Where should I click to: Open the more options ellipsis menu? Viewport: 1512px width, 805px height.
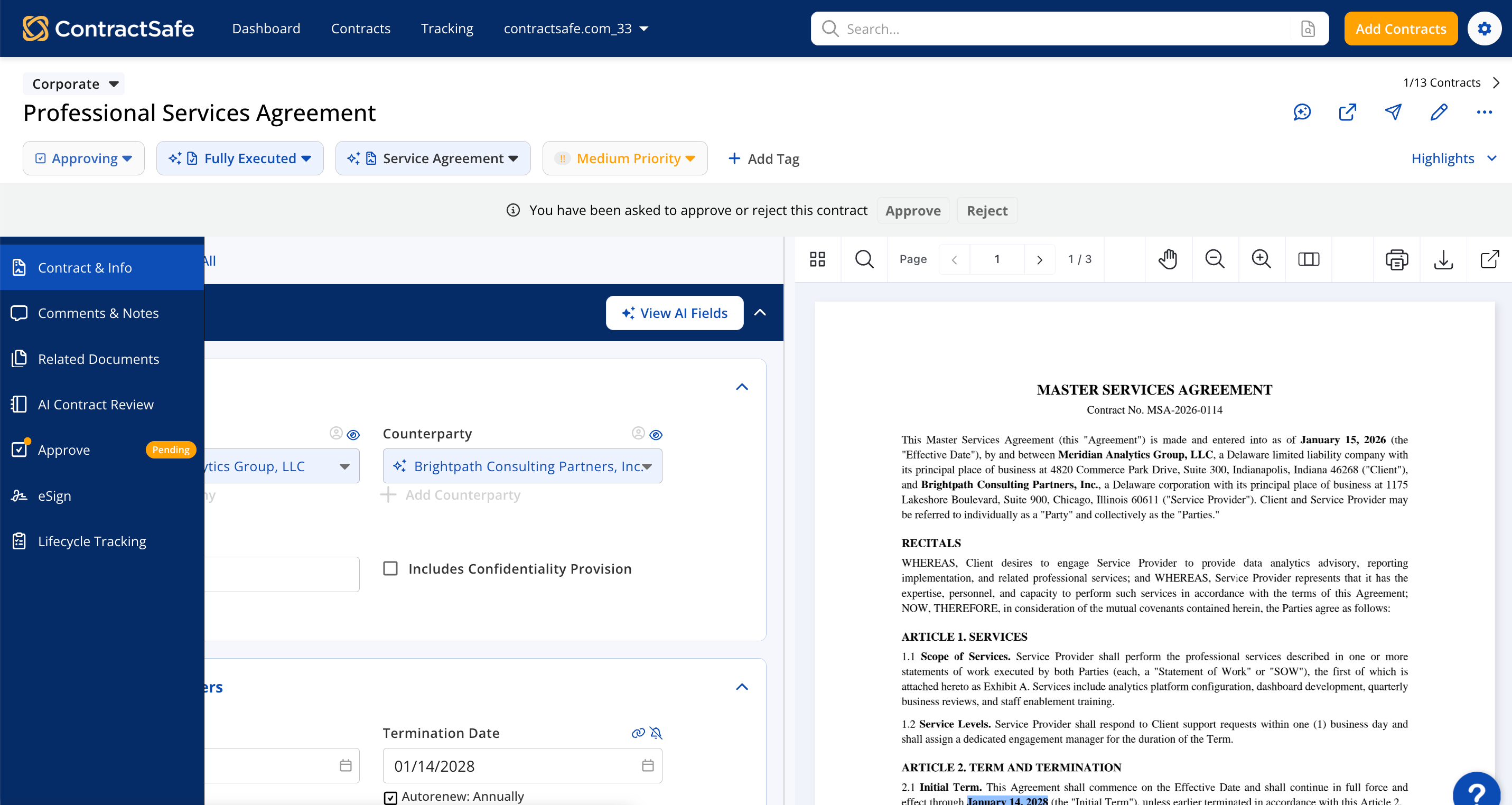coord(1484,112)
